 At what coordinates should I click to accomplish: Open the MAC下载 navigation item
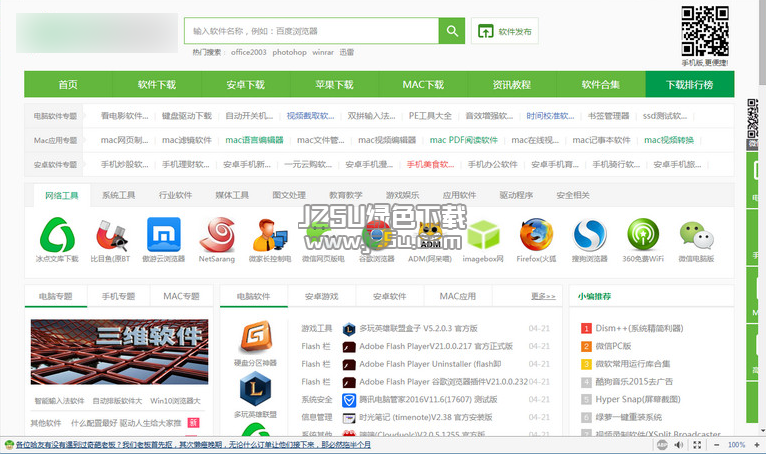click(423, 85)
